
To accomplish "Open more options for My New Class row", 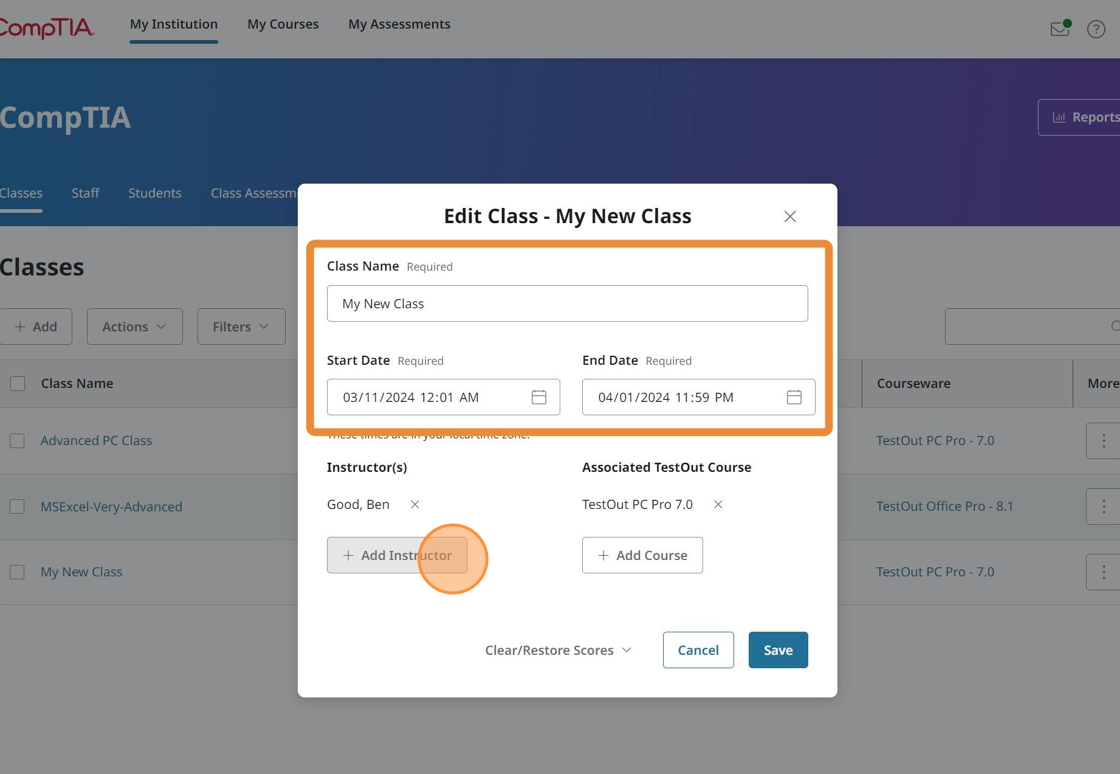I will [1103, 572].
